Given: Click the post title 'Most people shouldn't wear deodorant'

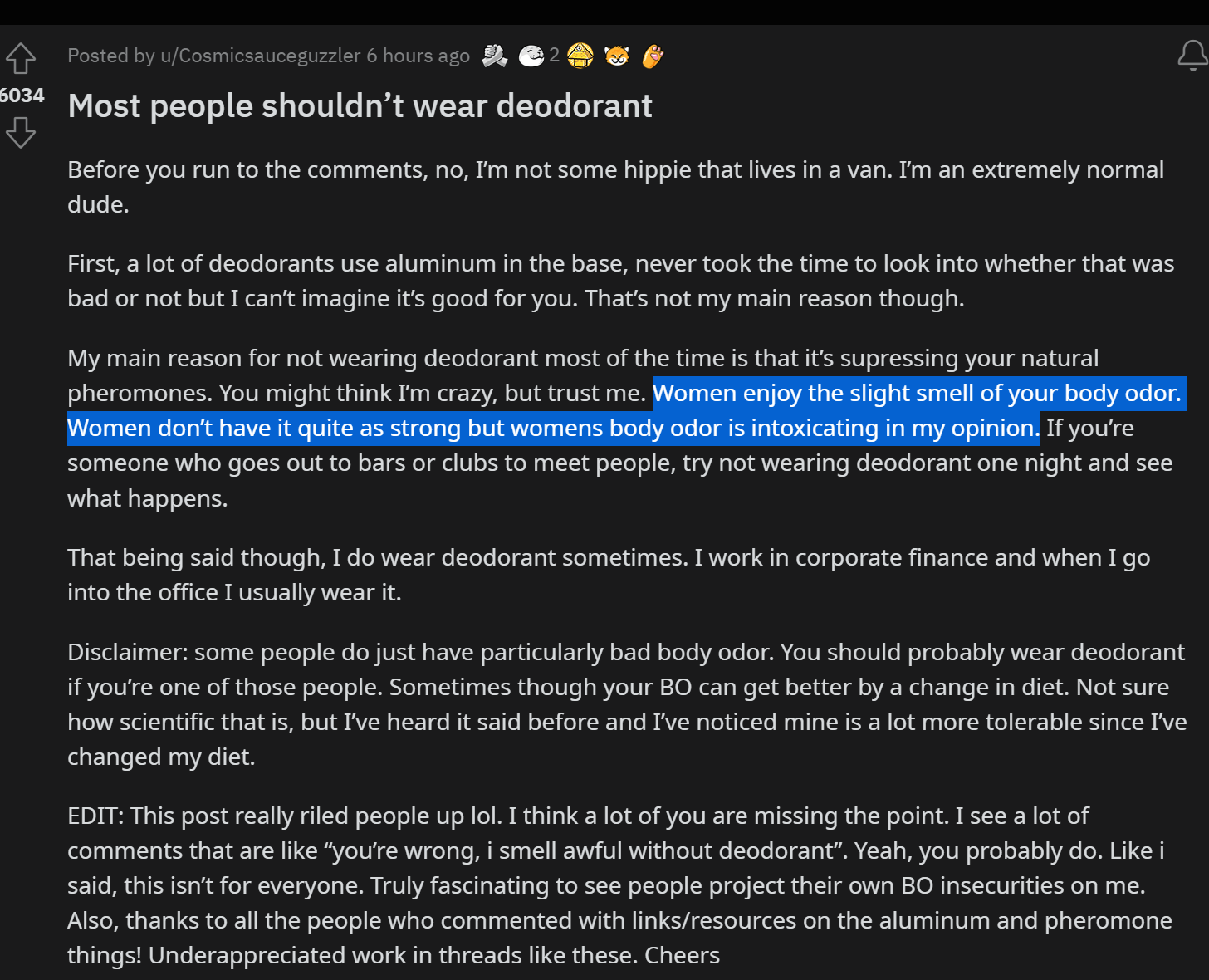Looking at the screenshot, I should [360, 106].
